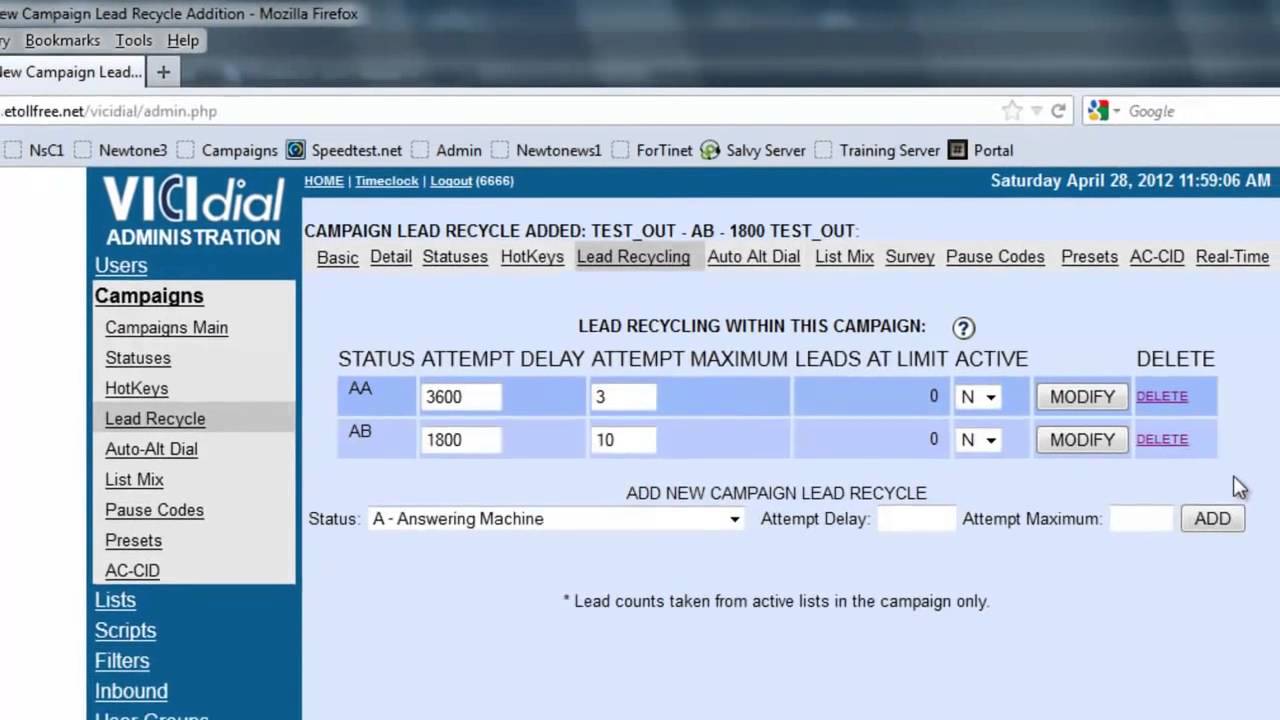This screenshot has height=720, width=1280.
Task: Open the Active dropdown for status AB
Action: [x=977, y=440]
